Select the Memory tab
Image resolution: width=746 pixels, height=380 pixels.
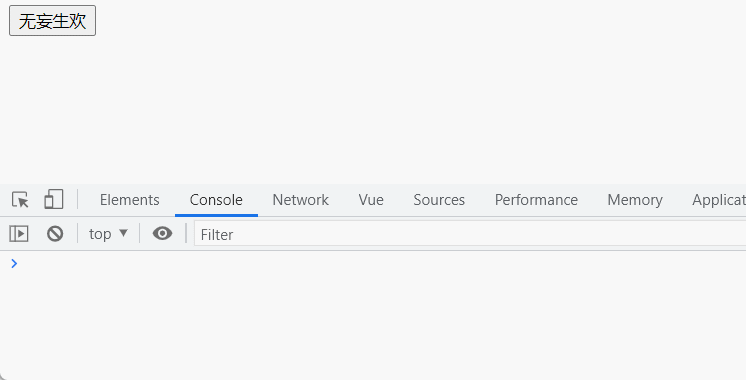click(x=635, y=200)
